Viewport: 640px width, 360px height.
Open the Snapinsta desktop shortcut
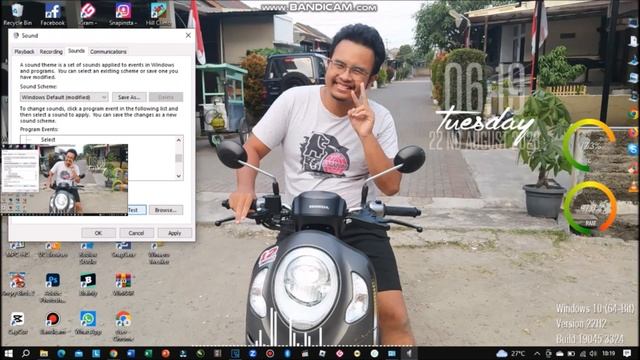[123, 14]
